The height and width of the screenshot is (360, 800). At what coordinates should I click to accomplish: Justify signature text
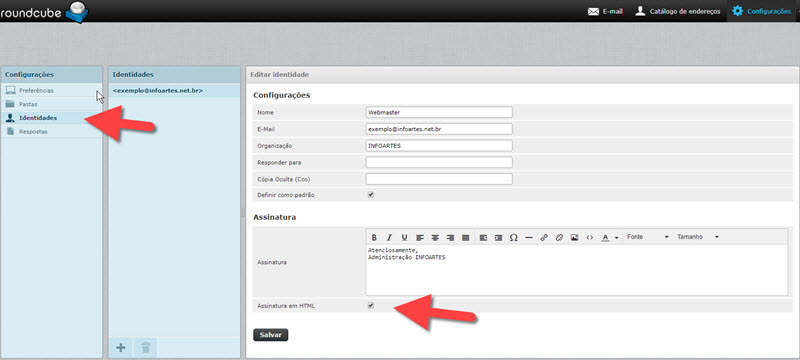point(465,238)
